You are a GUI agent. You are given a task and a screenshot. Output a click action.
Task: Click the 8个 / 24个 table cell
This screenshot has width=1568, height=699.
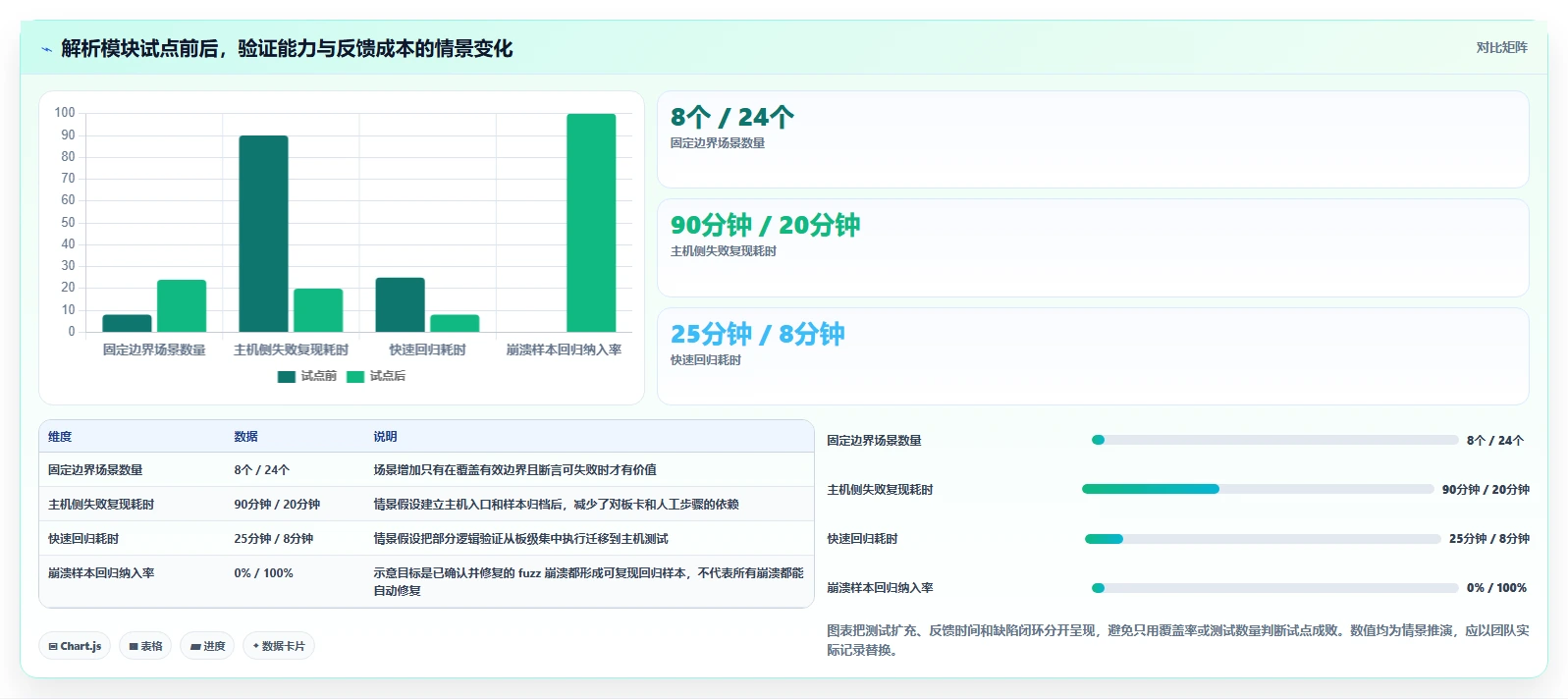(x=261, y=470)
